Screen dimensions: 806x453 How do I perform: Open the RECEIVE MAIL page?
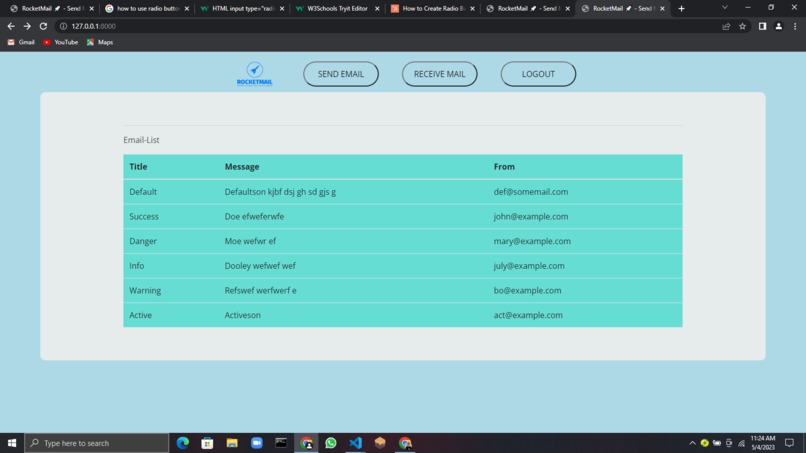(x=439, y=74)
